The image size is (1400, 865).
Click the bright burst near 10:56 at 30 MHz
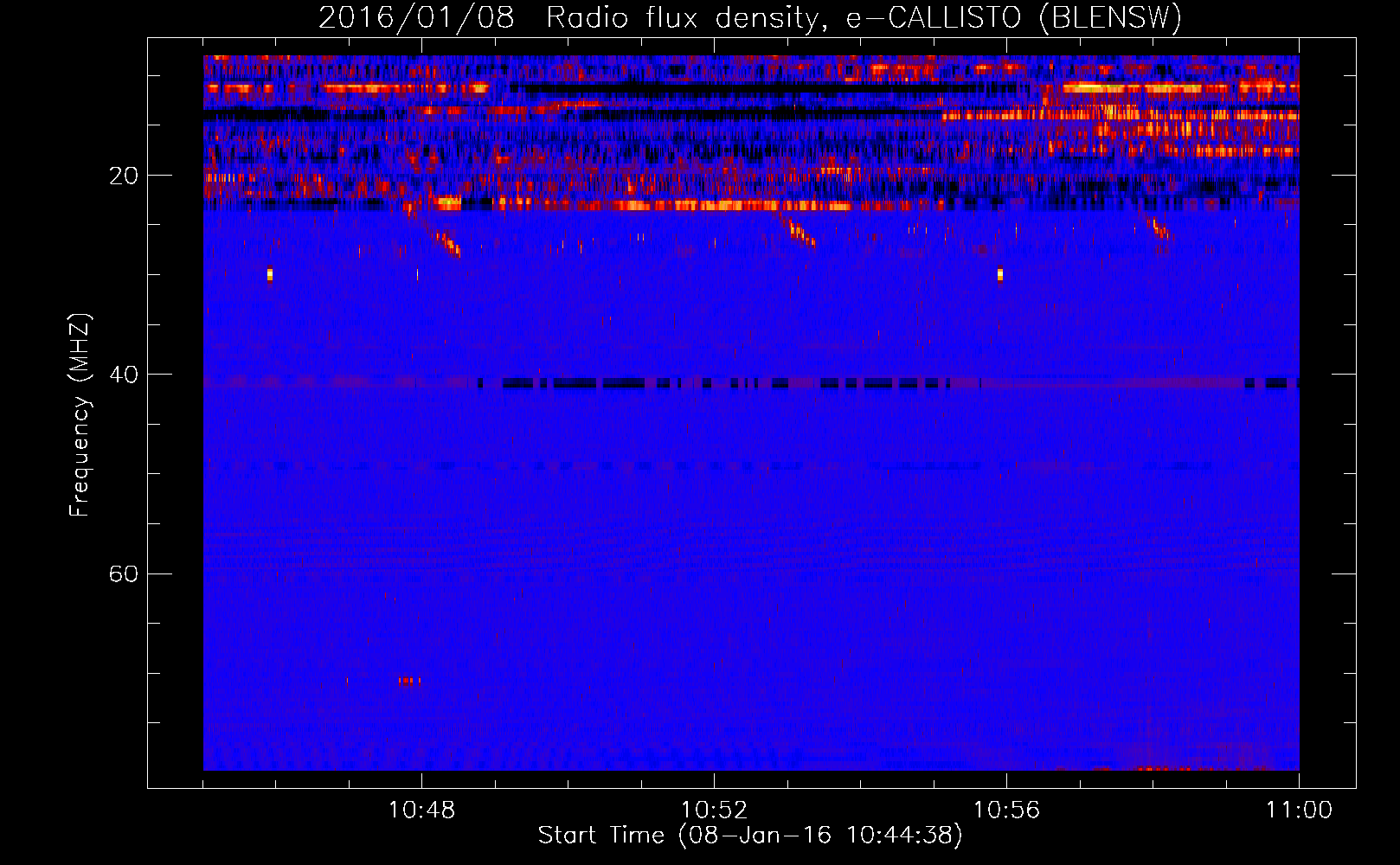(x=1000, y=275)
